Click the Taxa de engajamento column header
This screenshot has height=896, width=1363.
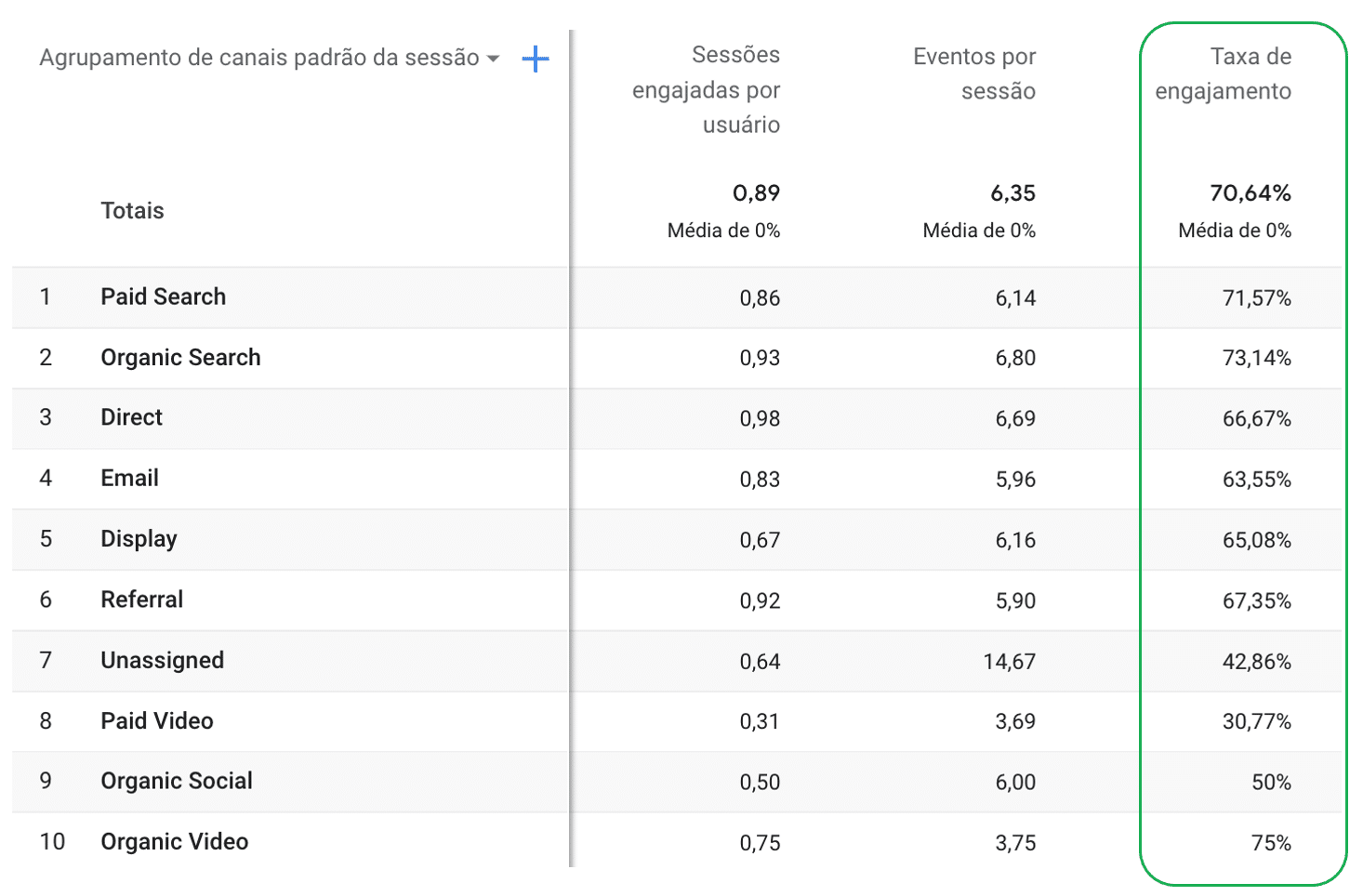1224,73
